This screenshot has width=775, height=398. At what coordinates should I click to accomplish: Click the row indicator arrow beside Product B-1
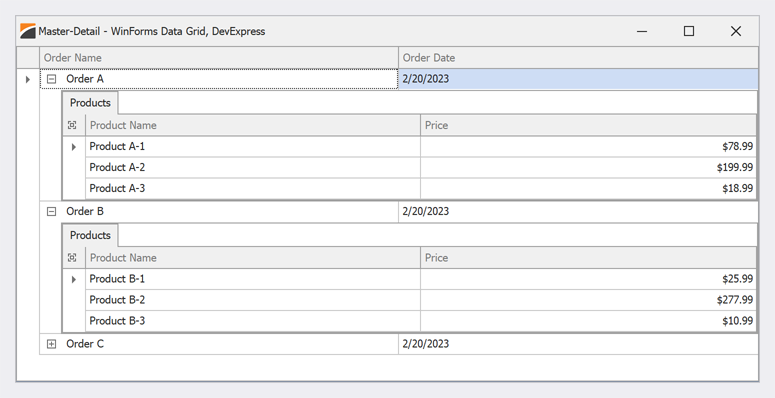[x=74, y=279]
